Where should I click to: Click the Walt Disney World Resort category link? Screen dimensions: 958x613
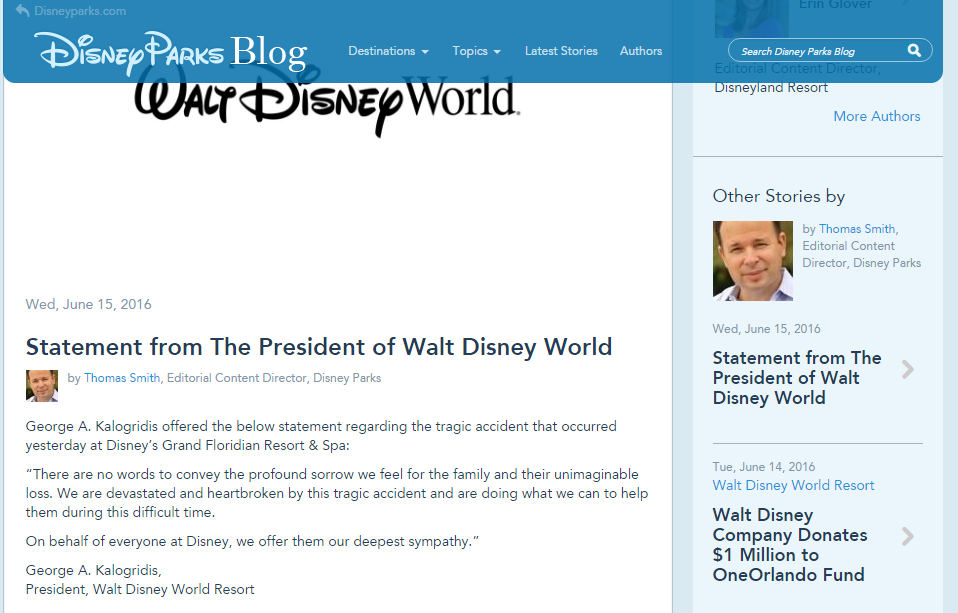point(793,485)
